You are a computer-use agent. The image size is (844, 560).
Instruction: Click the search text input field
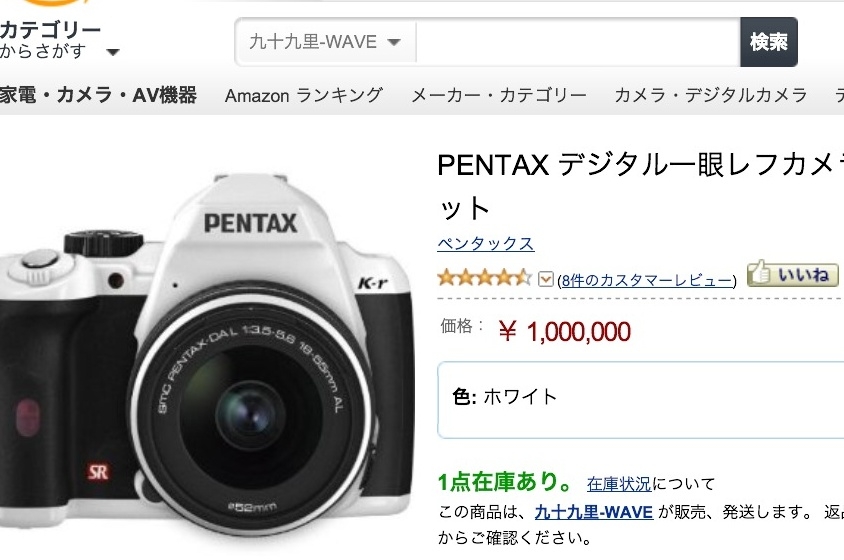click(577, 42)
